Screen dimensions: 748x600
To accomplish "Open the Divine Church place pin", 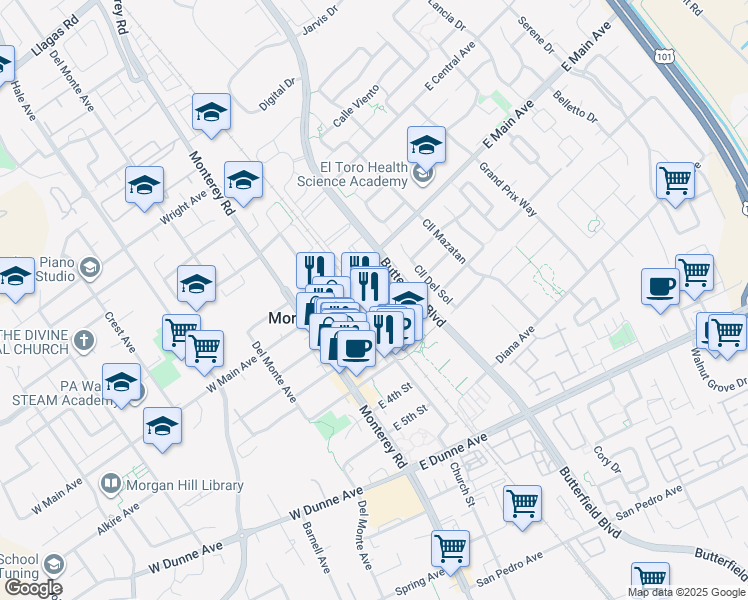I will pos(83,341).
